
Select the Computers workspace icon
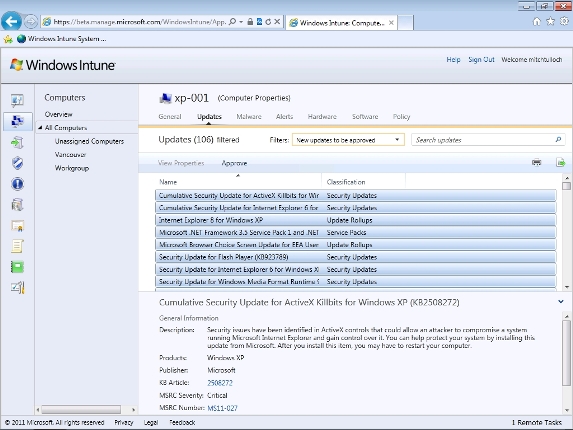17,121
